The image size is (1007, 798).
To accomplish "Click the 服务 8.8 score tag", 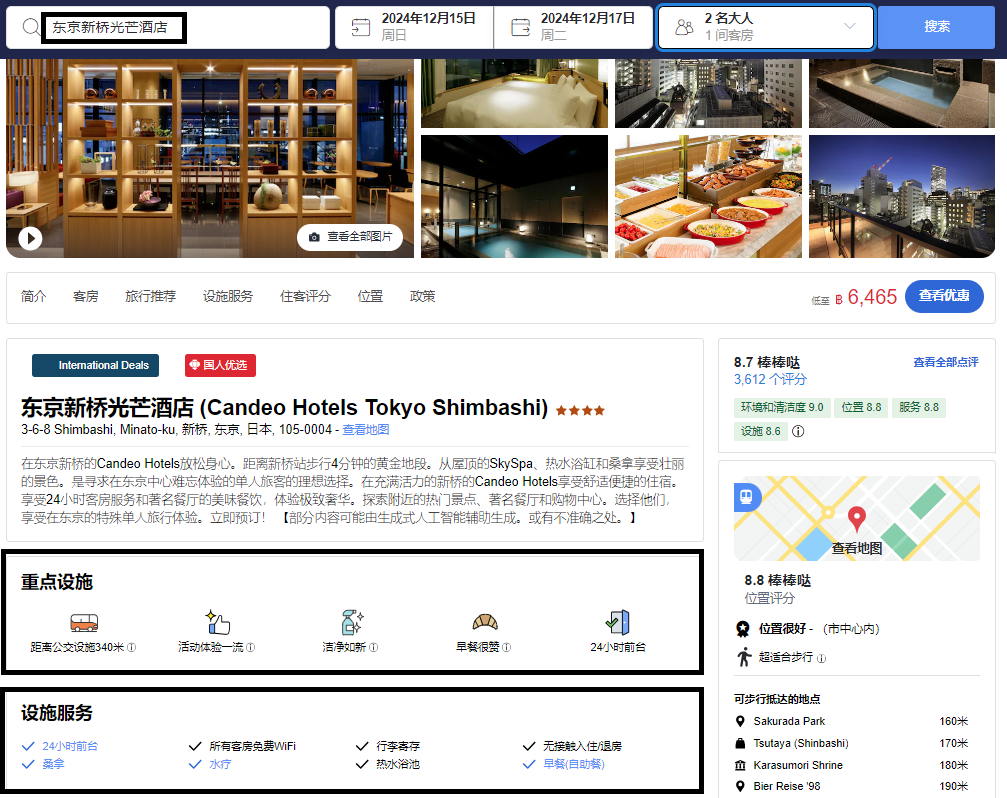I will pos(918,407).
